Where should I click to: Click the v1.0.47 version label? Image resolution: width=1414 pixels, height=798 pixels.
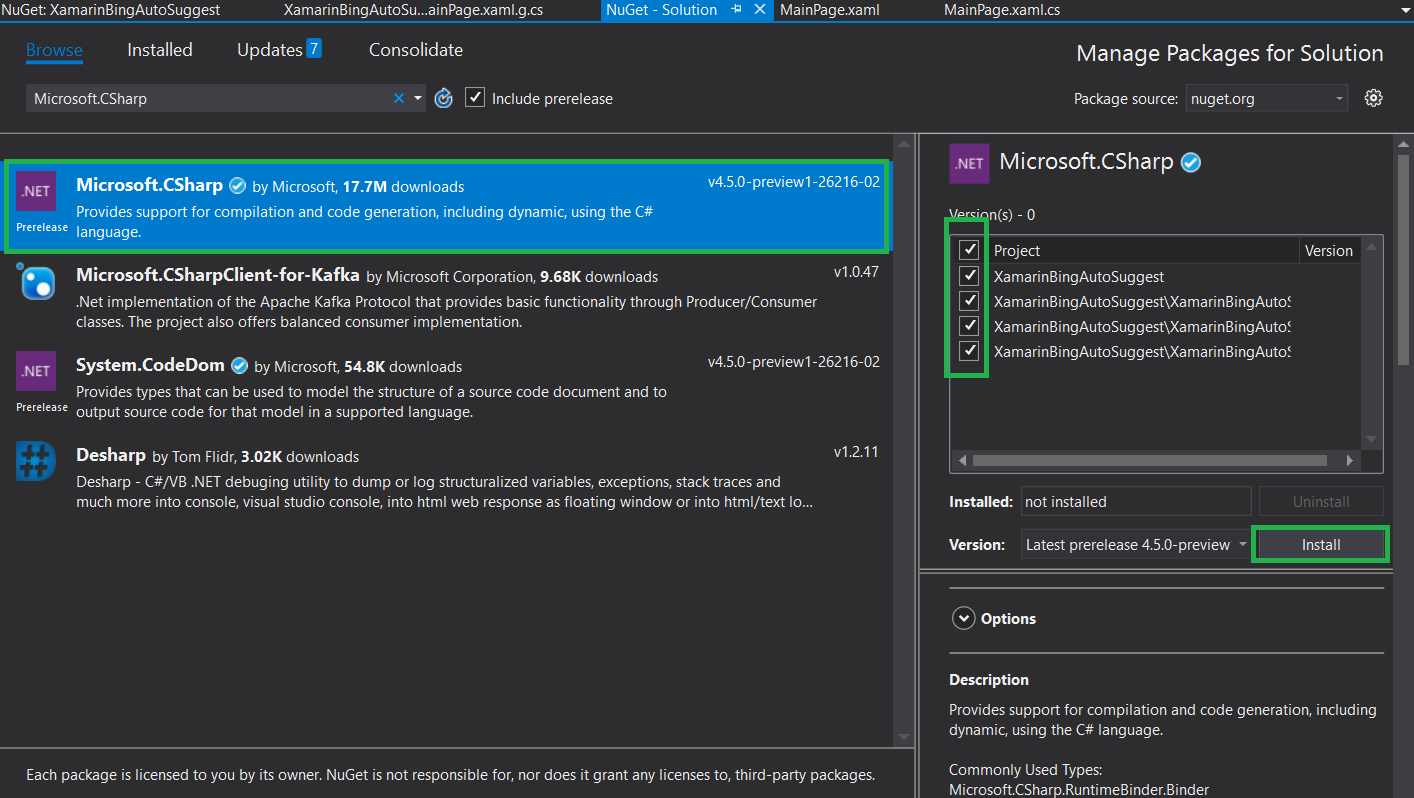[x=856, y=271]
